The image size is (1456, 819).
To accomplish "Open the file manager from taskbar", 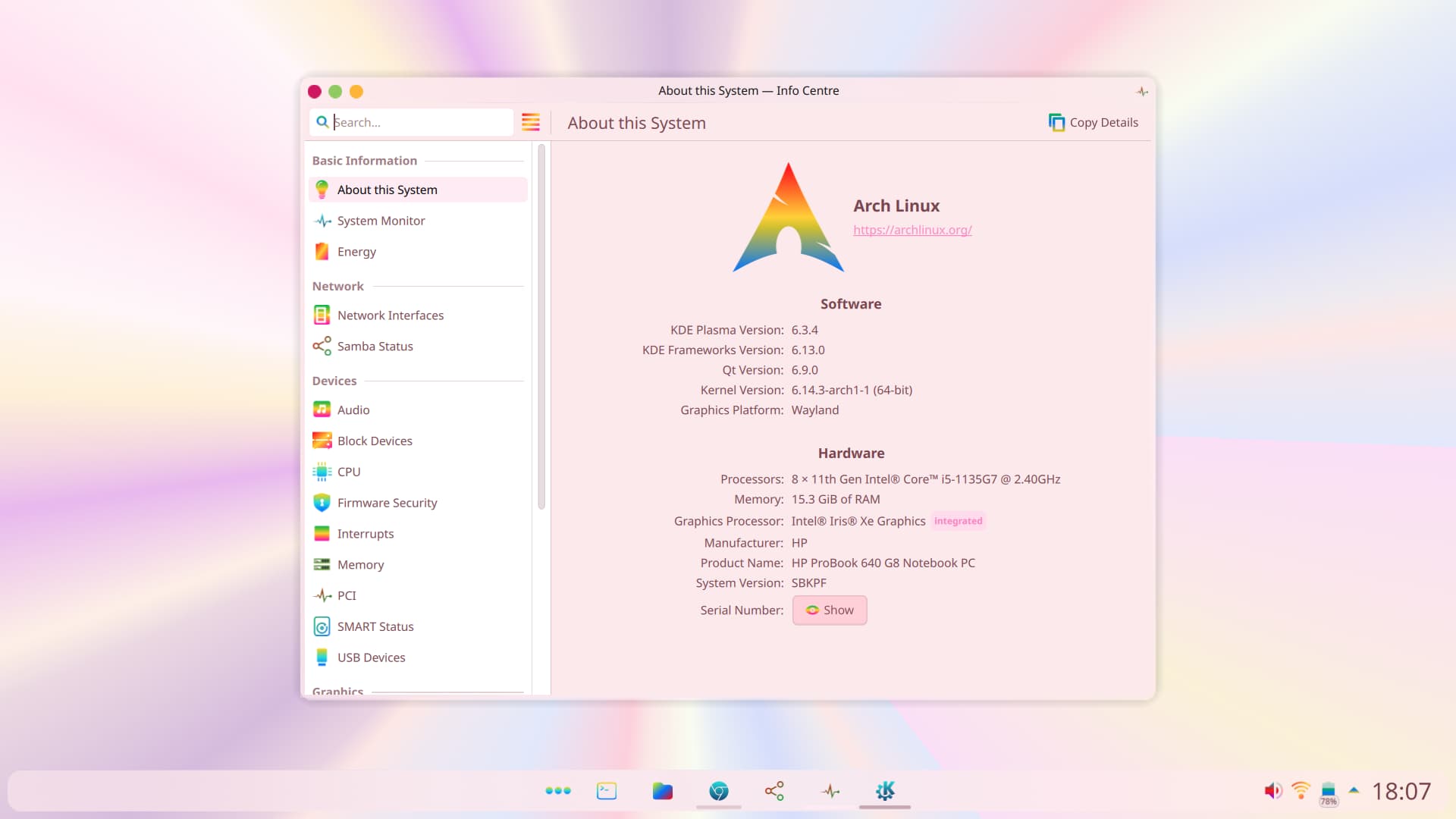I will click(x=663, y=791).
